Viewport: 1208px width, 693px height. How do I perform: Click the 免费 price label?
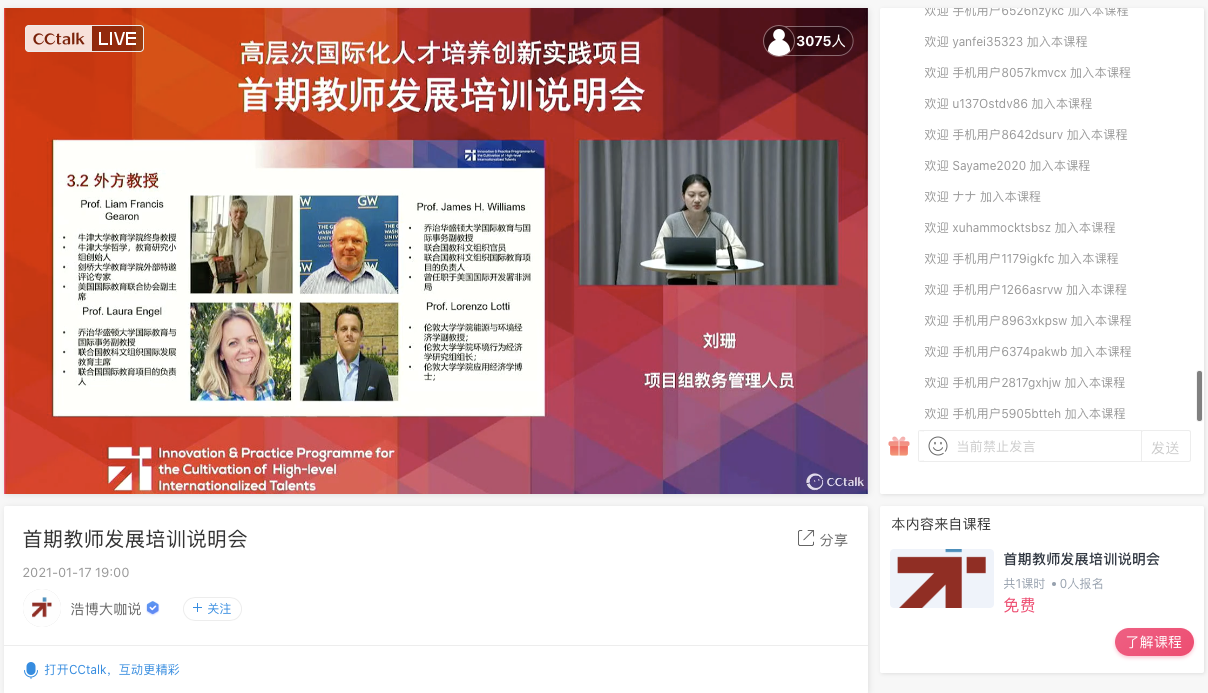[1019, 605]
